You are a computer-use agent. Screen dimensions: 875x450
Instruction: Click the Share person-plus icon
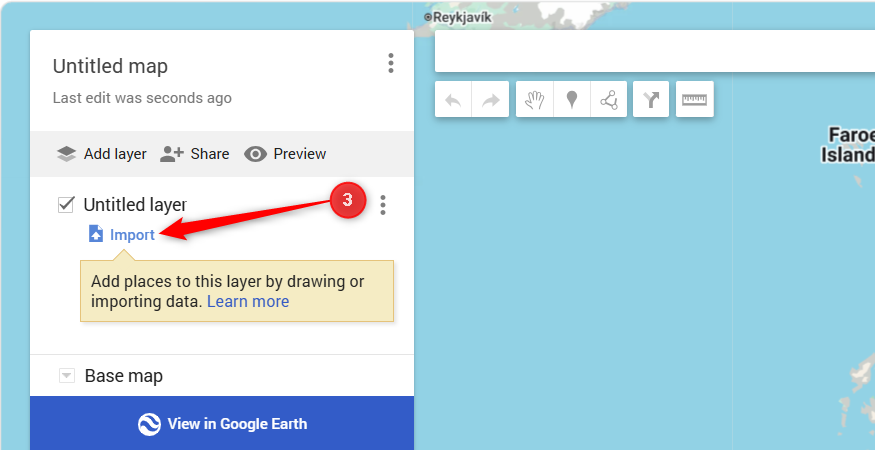tap(171, 154)
